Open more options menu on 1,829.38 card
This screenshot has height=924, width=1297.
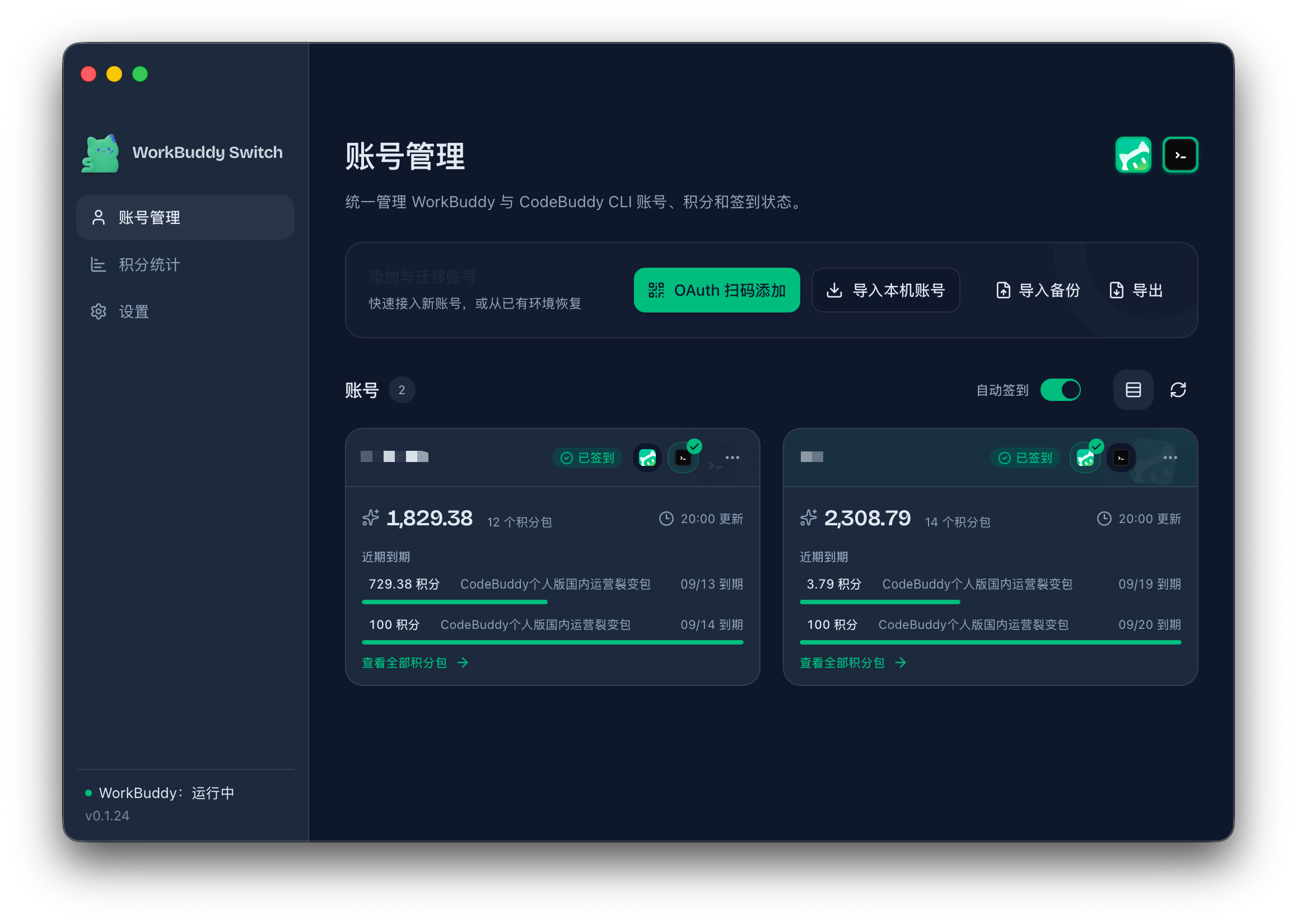click(x=731, y=458)
